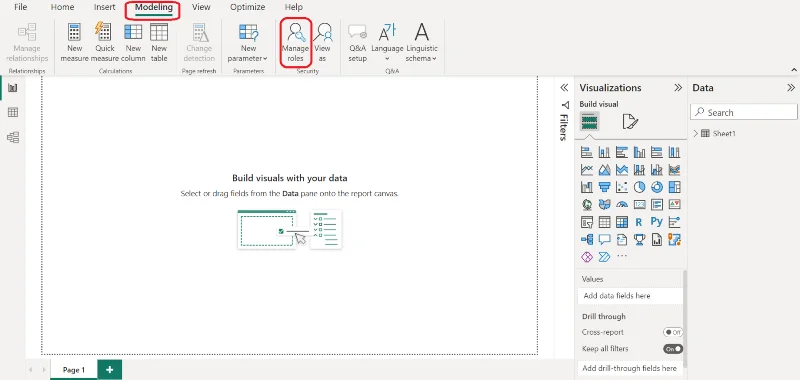Insert a KPI visual
The width and height of the screenshot is (800, 380).
(x=674, y=204)
